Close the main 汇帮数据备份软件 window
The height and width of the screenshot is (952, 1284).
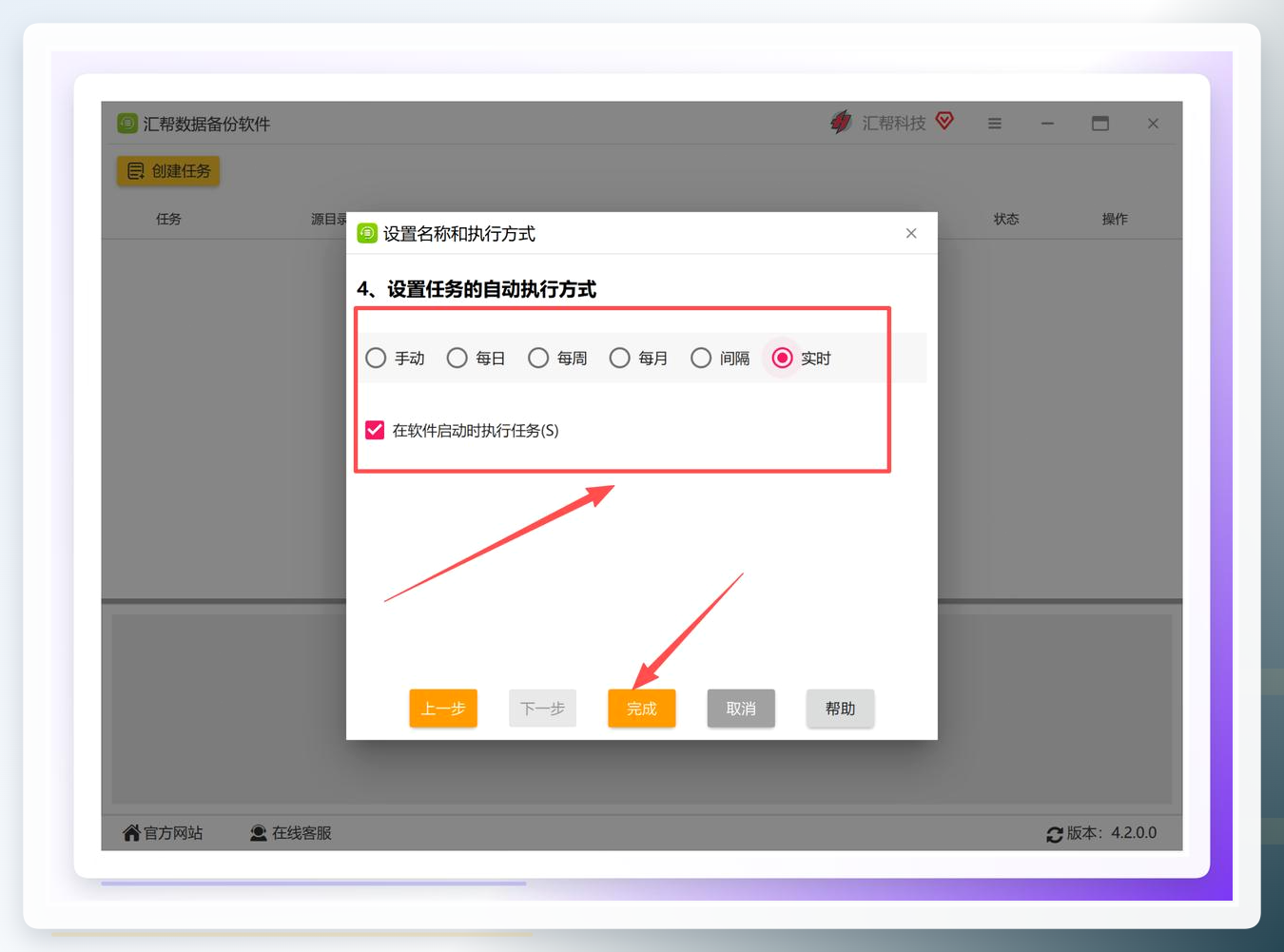point(1153,124)
